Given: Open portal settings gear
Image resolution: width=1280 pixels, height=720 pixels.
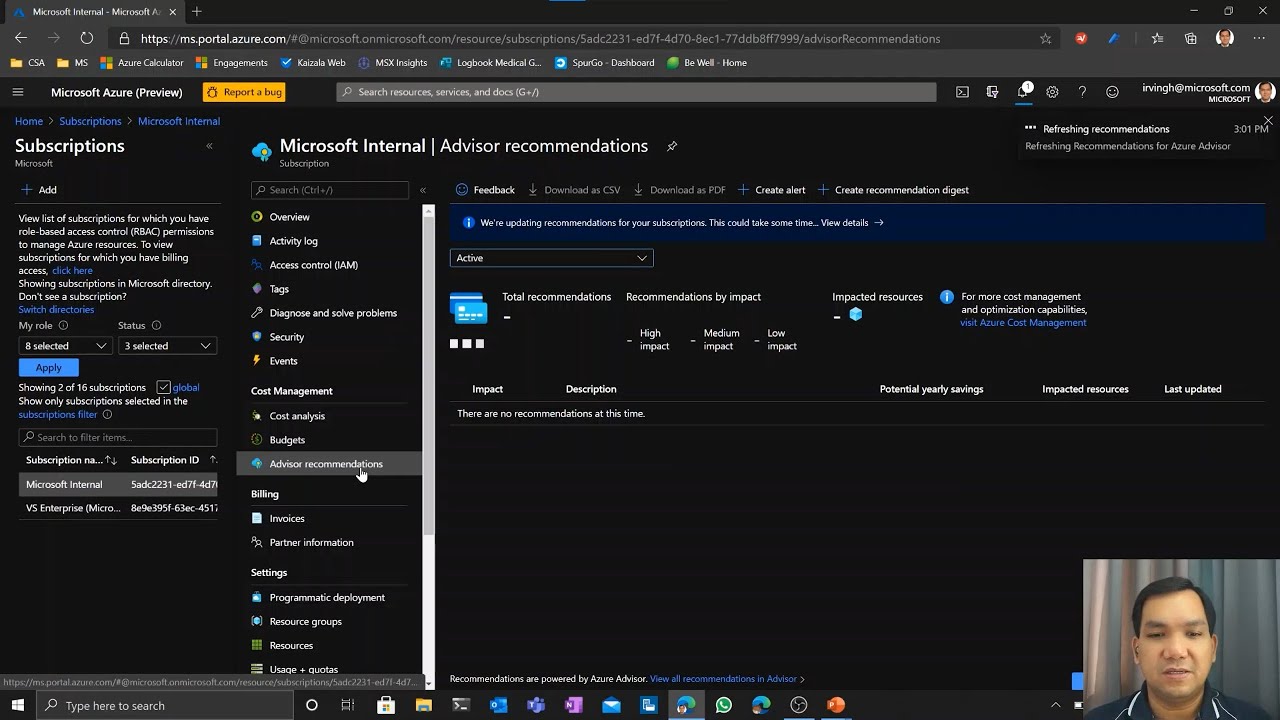Looking at the screenshot, I should point(1052,92).
